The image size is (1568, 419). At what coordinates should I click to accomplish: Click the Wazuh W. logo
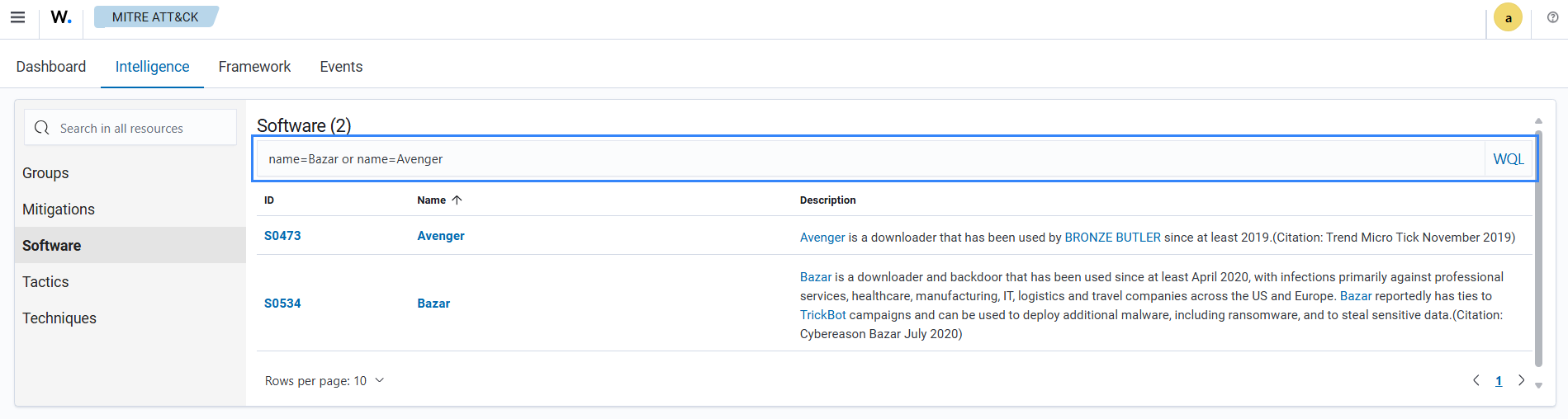click(x=61, y=17)
